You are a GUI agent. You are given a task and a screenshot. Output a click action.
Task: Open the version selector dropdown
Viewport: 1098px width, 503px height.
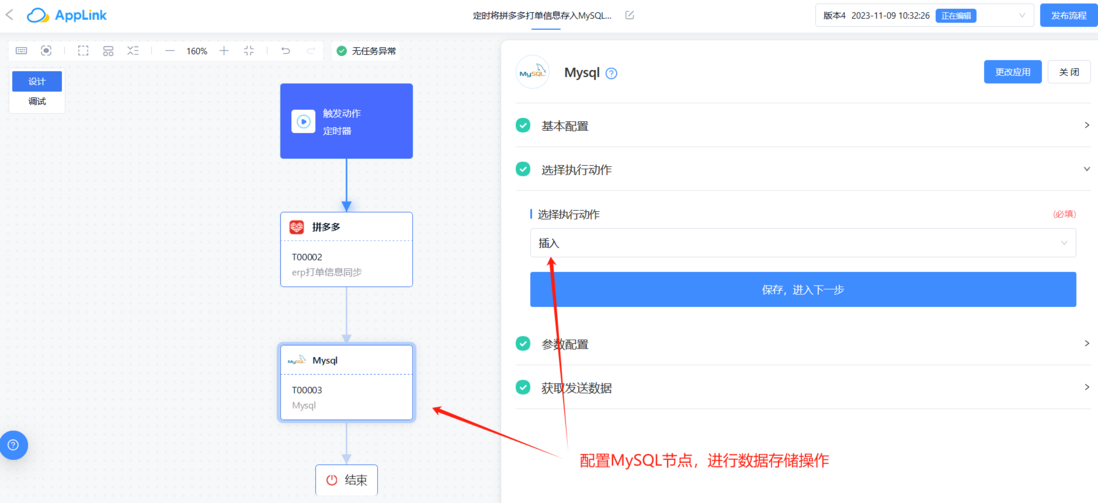point(924,15)
